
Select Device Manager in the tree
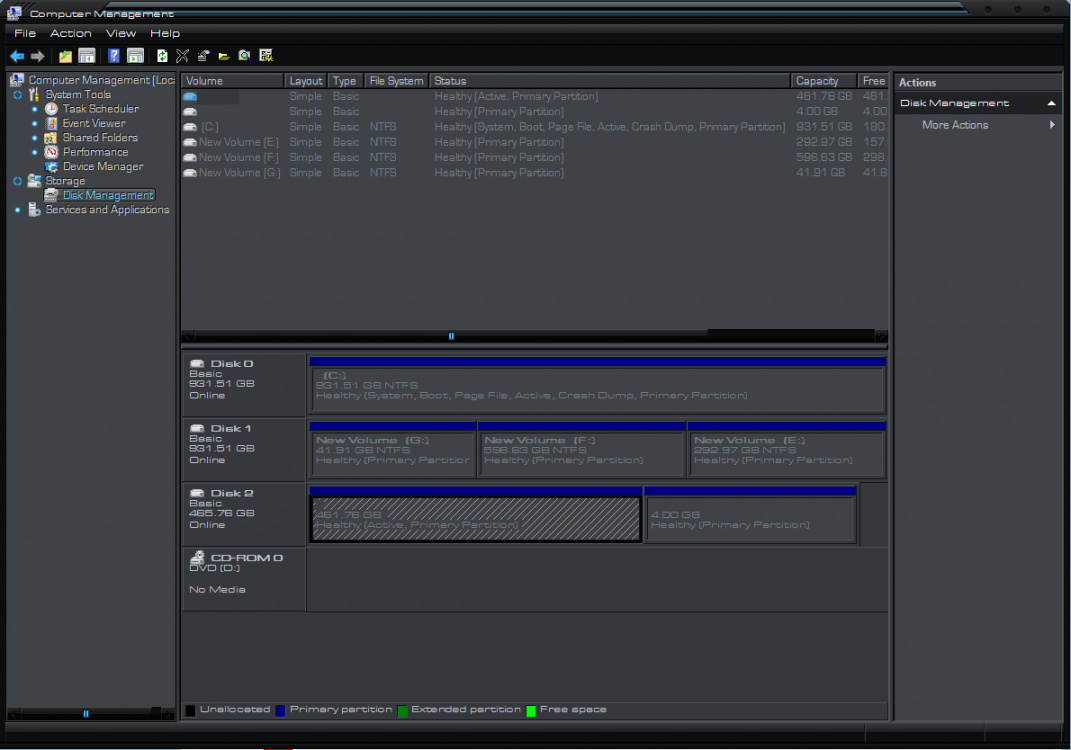click(102, 167)
